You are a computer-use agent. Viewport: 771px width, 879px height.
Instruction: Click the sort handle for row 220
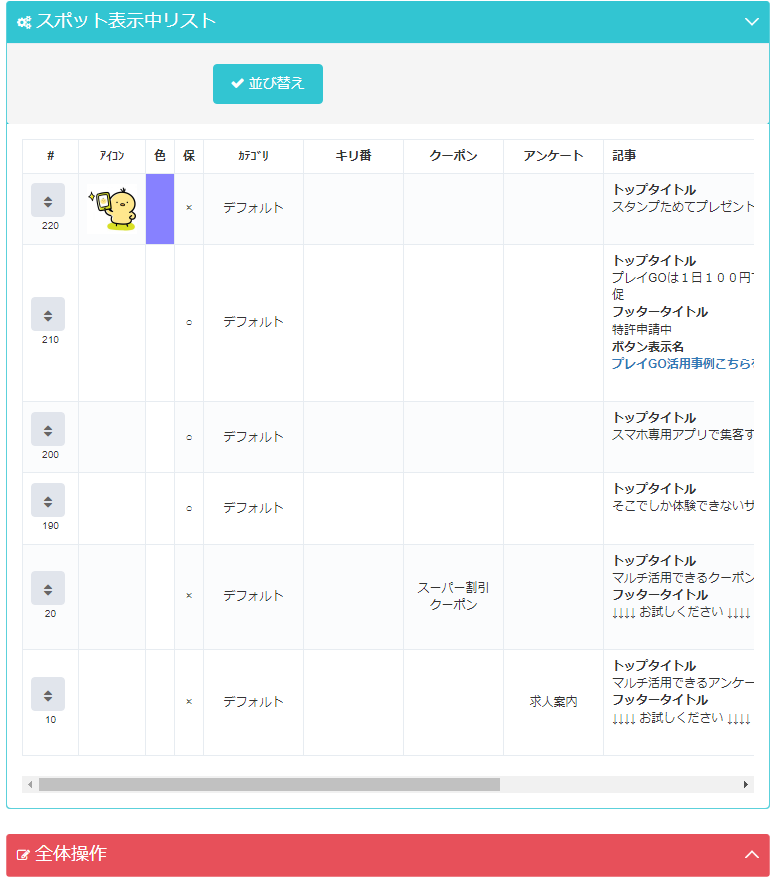[48, 200]
